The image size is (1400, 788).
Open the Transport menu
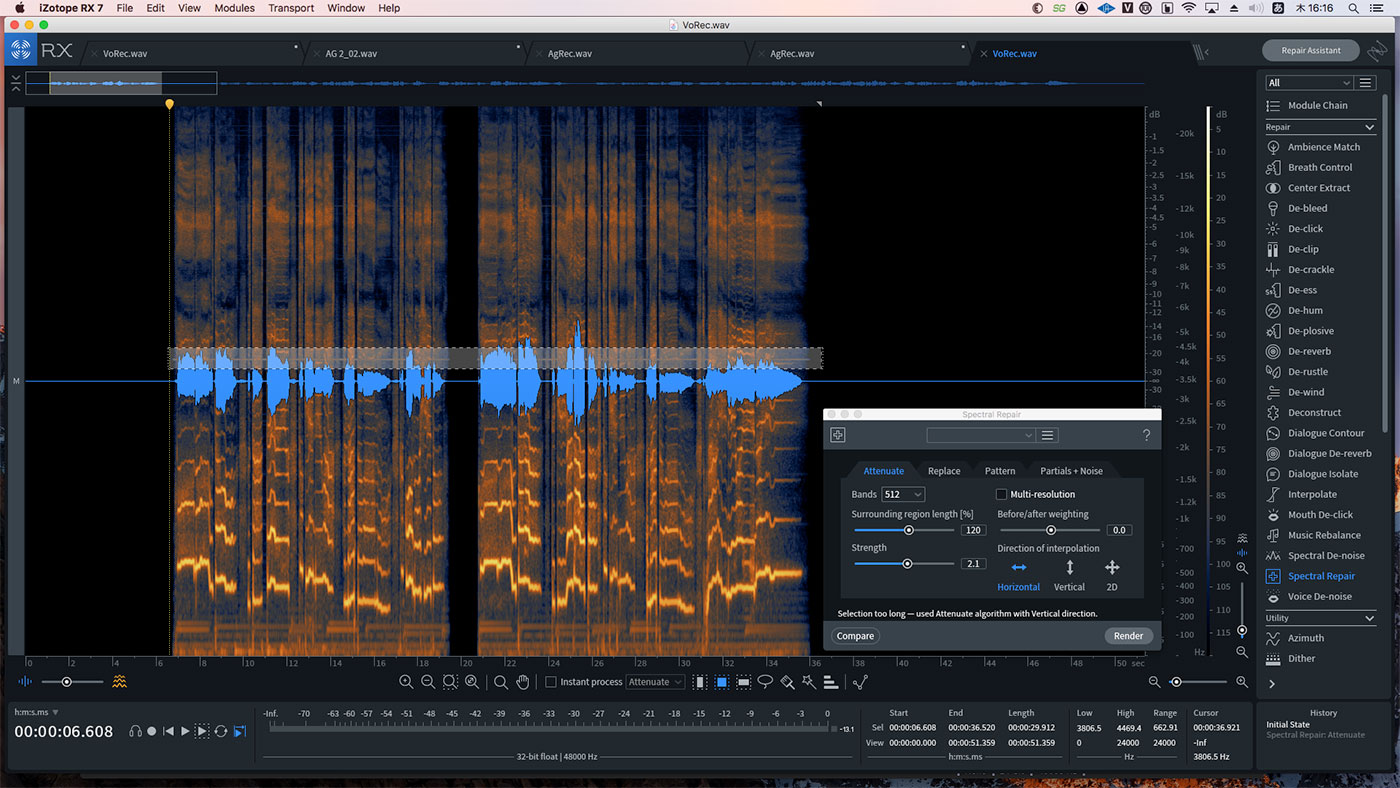[x=290, y=8]
